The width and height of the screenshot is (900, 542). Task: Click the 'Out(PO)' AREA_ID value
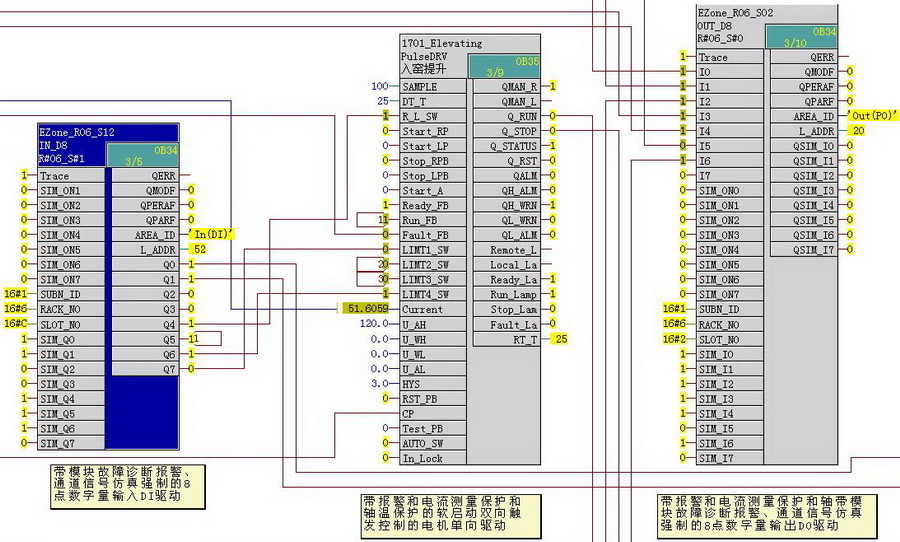(873, 115)
